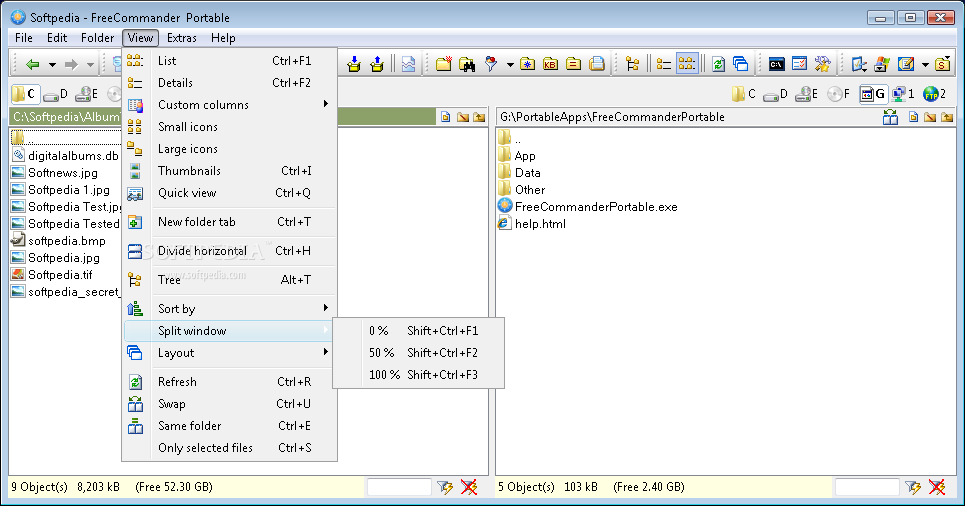Click the KB folder size icon

[551, 64]
